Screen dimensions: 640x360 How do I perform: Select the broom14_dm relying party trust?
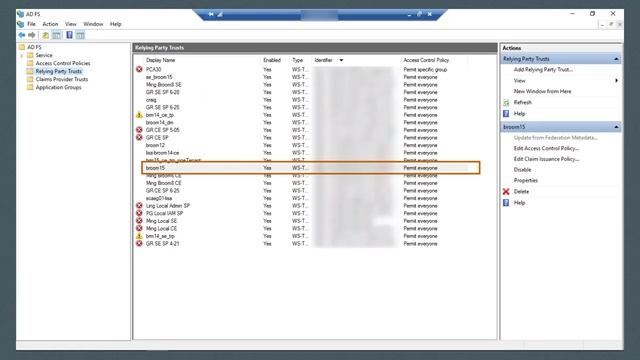160,122
